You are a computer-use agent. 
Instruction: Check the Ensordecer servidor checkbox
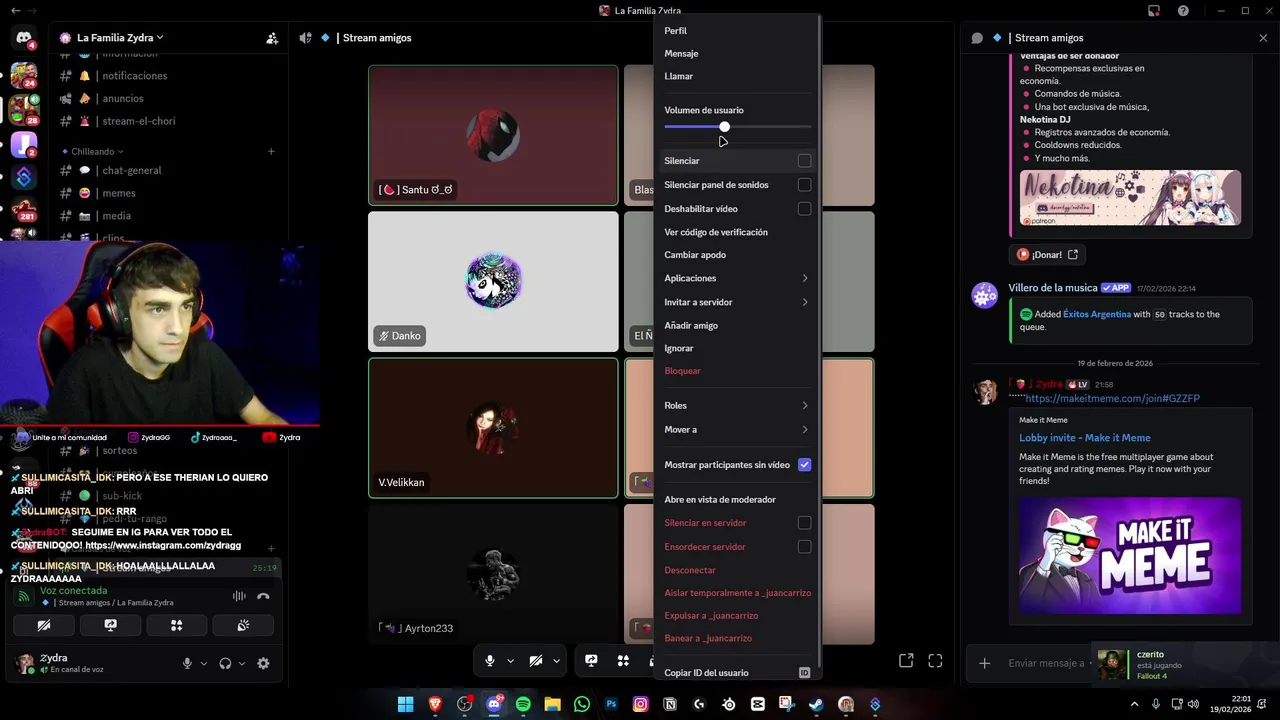(804, 547)
